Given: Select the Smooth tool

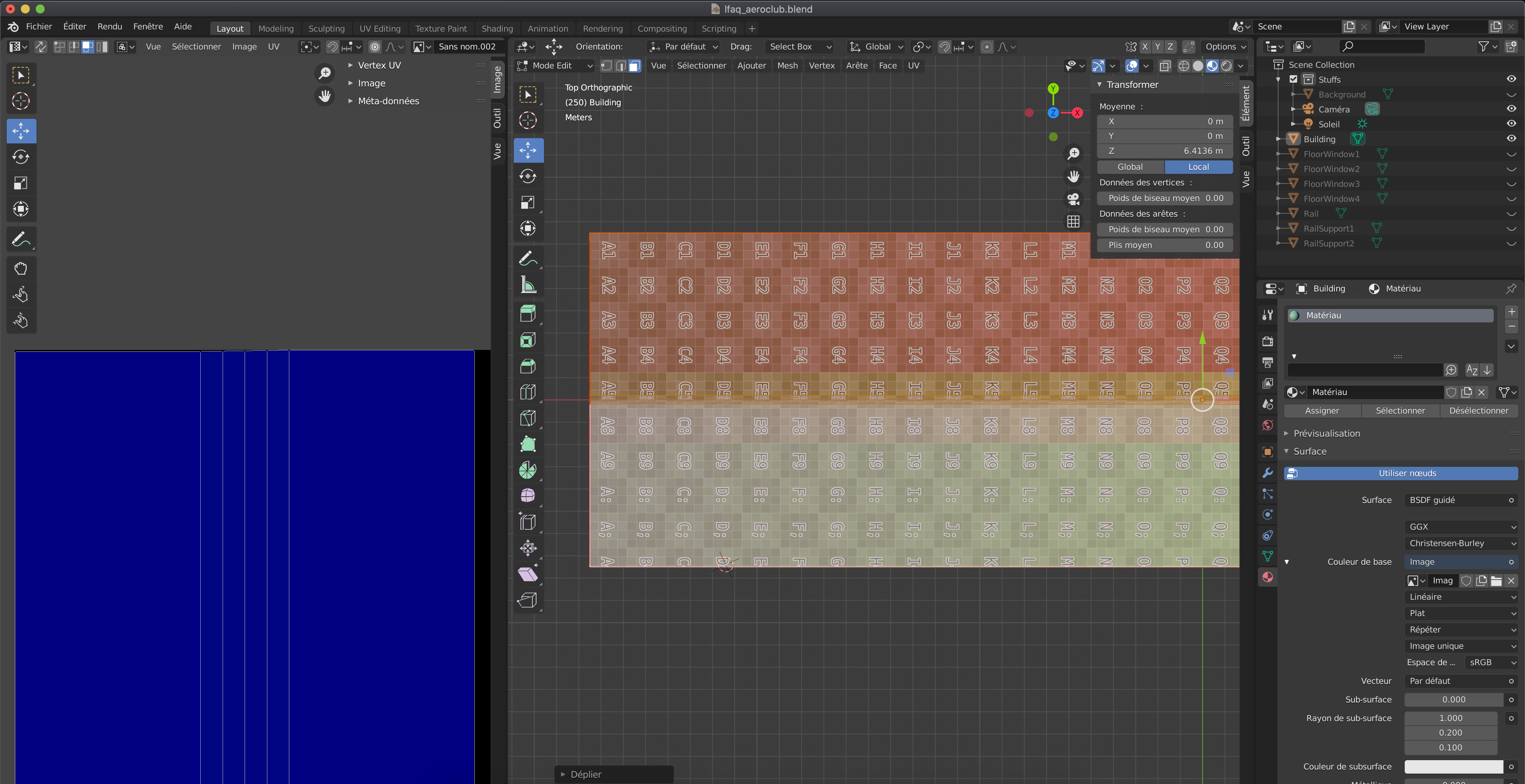Looking at the screenshot, I should click(528, 495).
